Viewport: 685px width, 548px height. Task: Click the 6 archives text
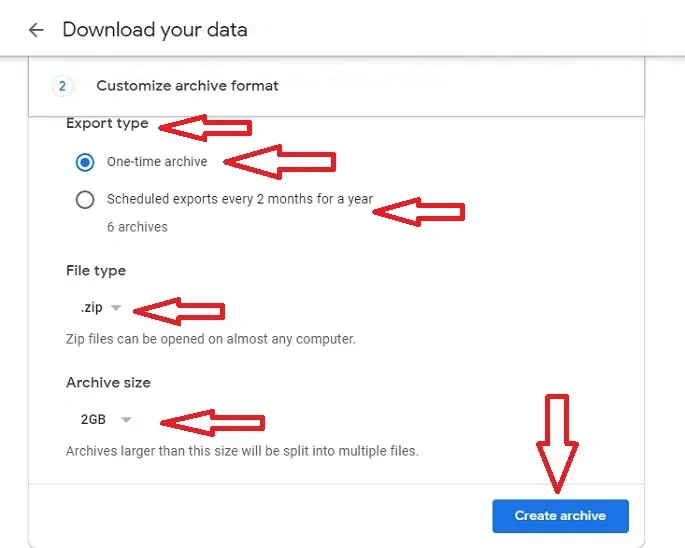[x=137, y=227]
